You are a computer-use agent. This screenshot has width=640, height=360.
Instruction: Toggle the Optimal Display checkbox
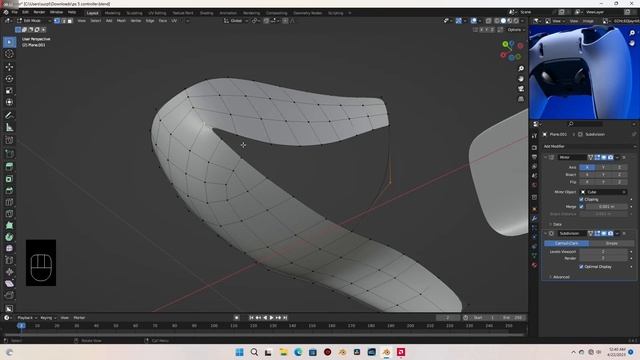click(x=581, y=267)
